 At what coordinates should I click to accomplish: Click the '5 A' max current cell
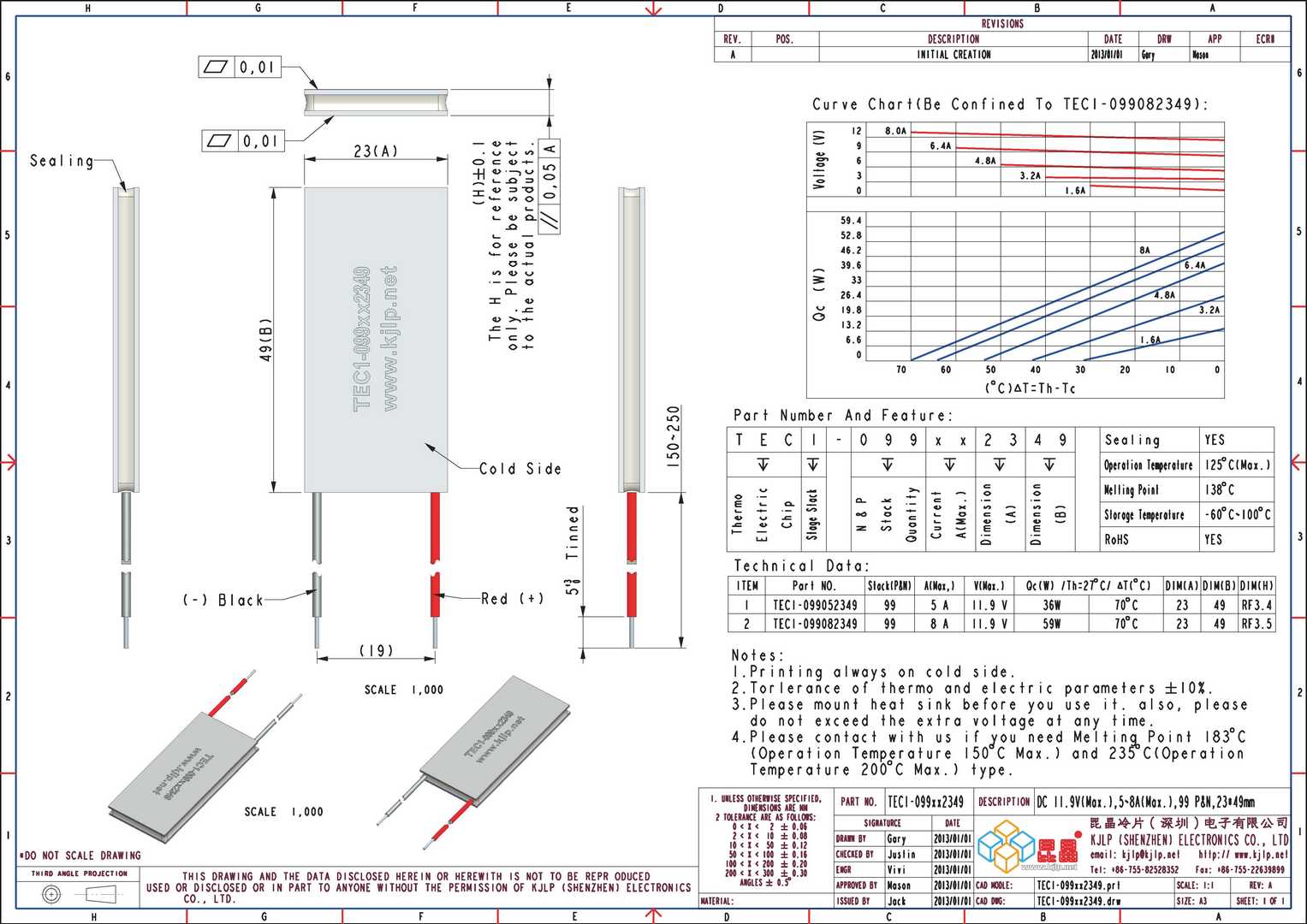[939, 605]
